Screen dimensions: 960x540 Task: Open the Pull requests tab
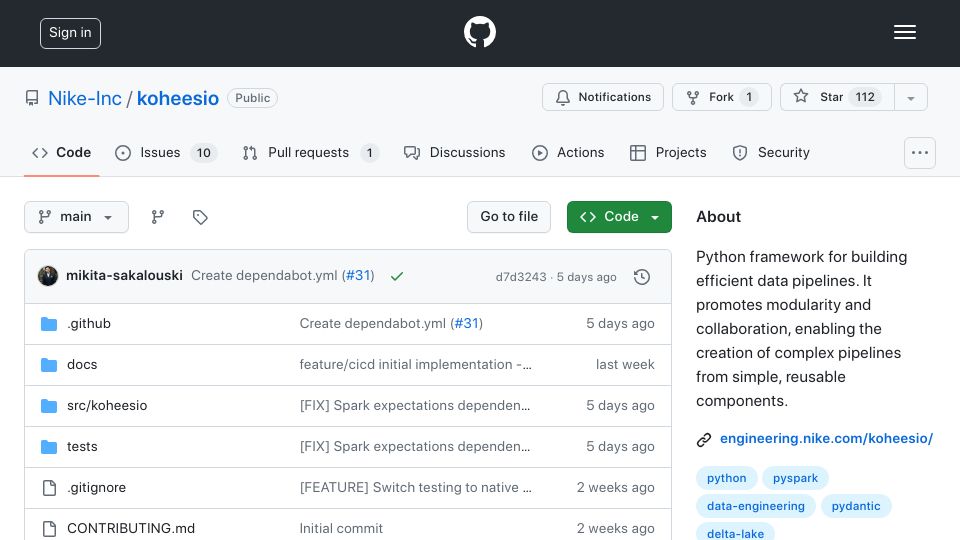(x=310, y=152)
